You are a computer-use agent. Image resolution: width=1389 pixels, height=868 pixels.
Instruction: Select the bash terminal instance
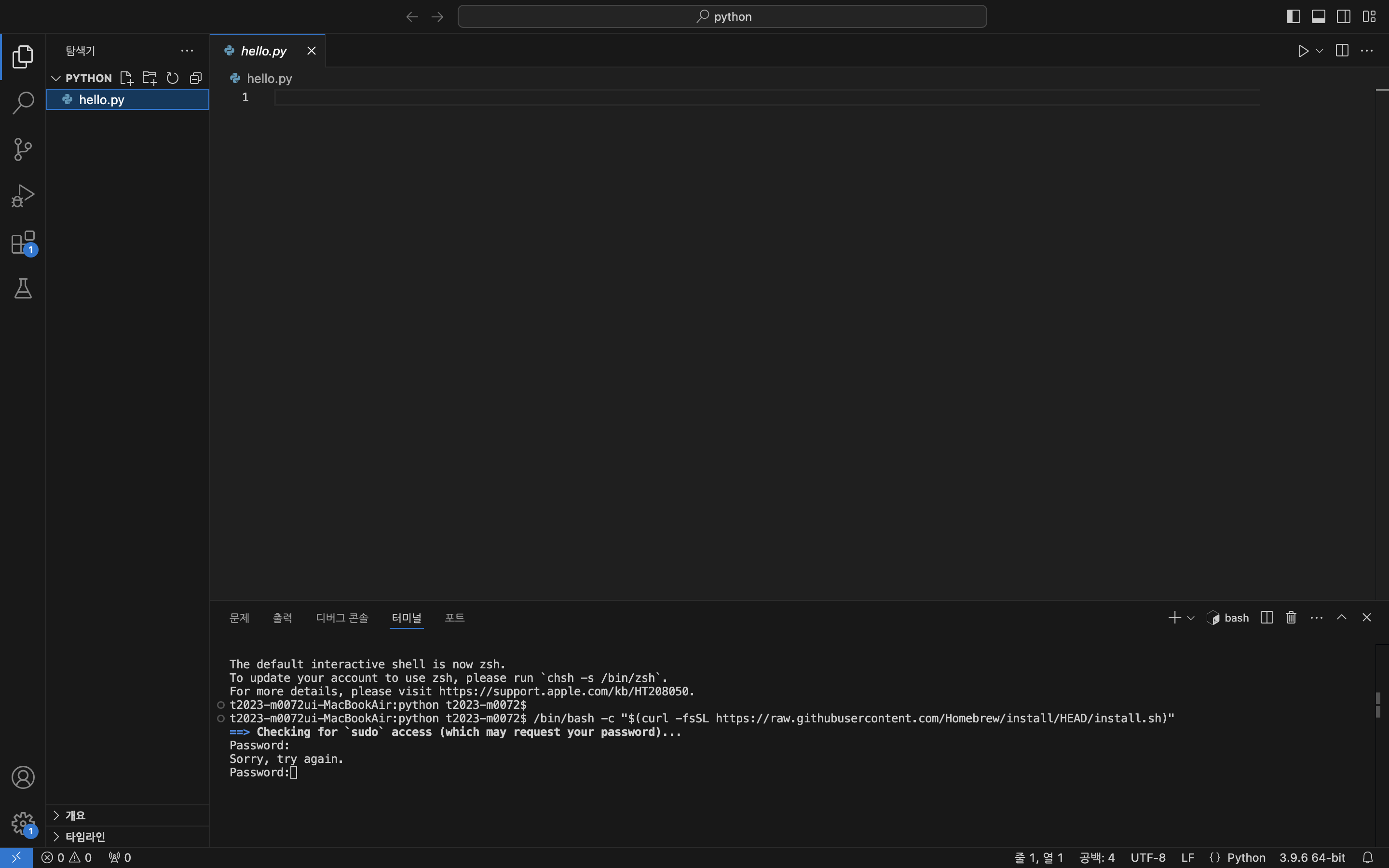tap(1228, 618)
